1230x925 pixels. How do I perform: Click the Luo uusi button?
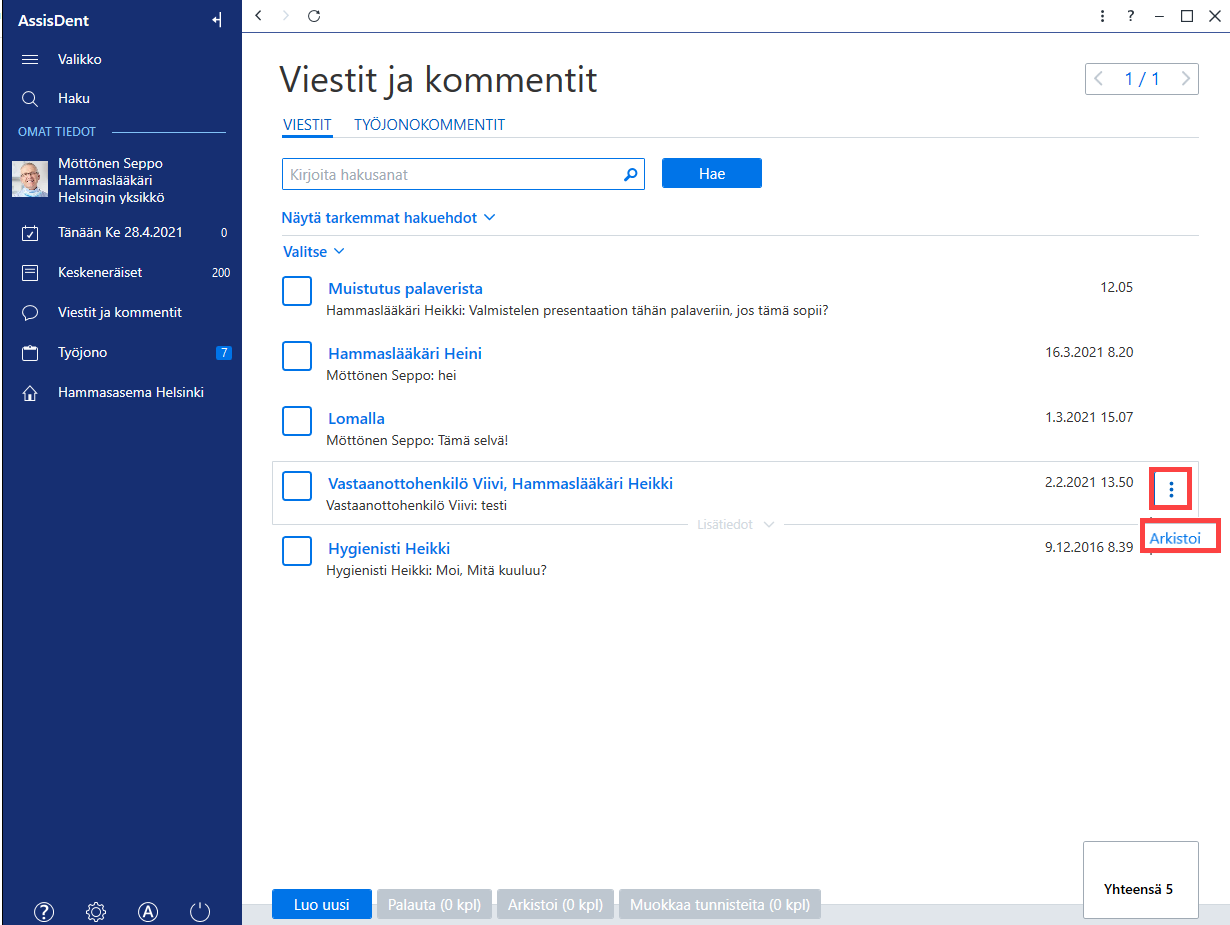pyautogui.click(x=322, y=904)
